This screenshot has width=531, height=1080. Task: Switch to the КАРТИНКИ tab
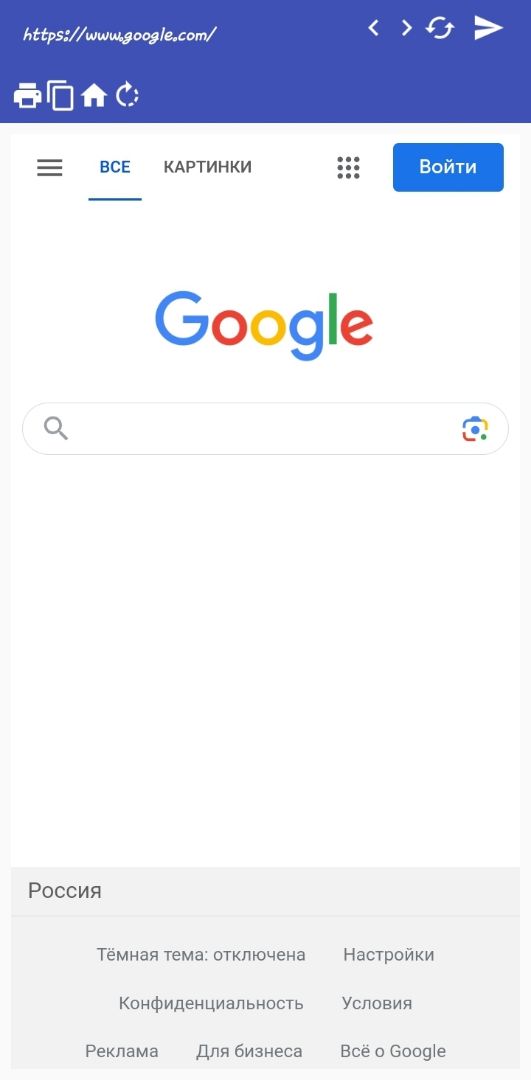pyautogui.click(x=207, y=167)
